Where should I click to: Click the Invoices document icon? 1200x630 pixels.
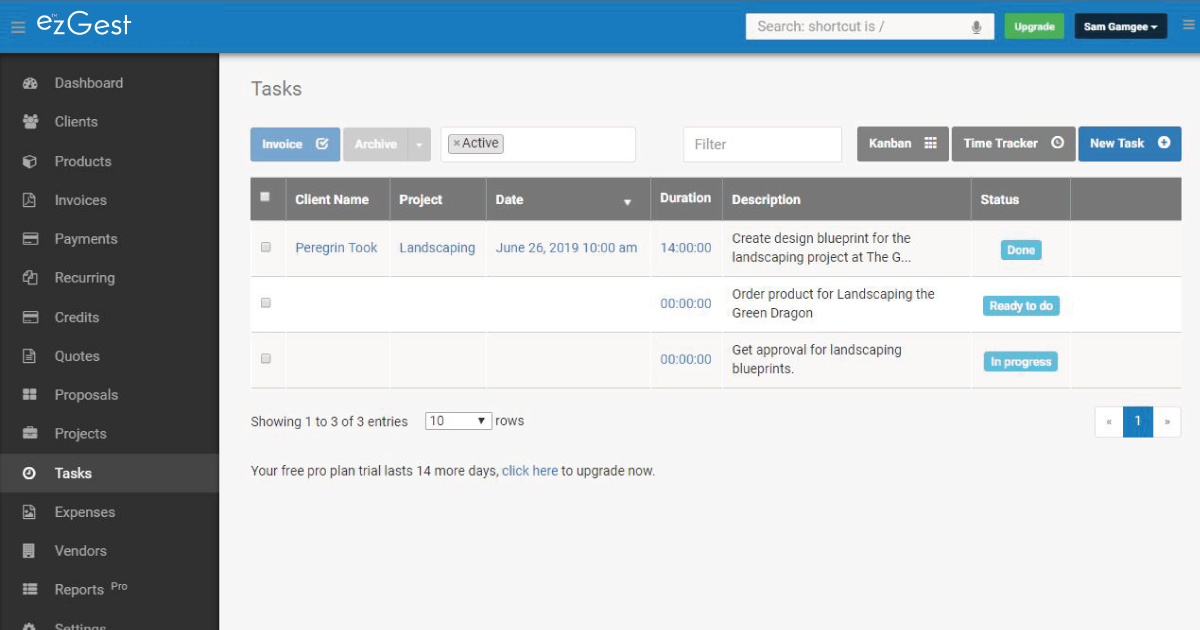coord(30,200)
